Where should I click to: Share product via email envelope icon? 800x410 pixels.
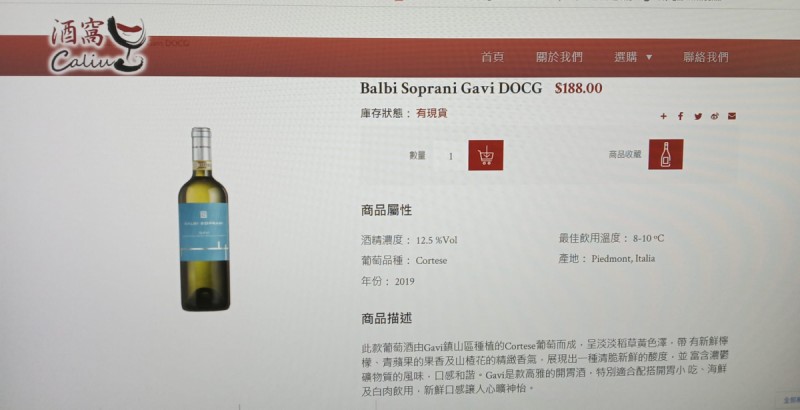point(732,116)
